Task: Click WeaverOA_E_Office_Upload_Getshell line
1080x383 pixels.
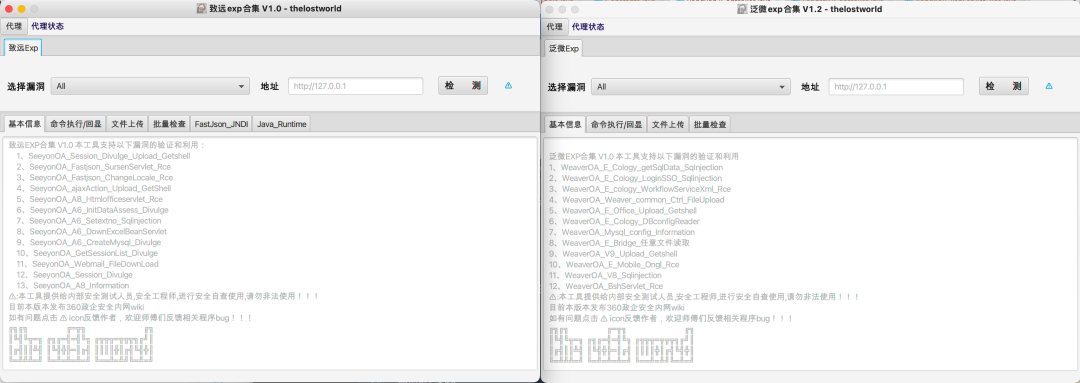Action: pos(623,210)
